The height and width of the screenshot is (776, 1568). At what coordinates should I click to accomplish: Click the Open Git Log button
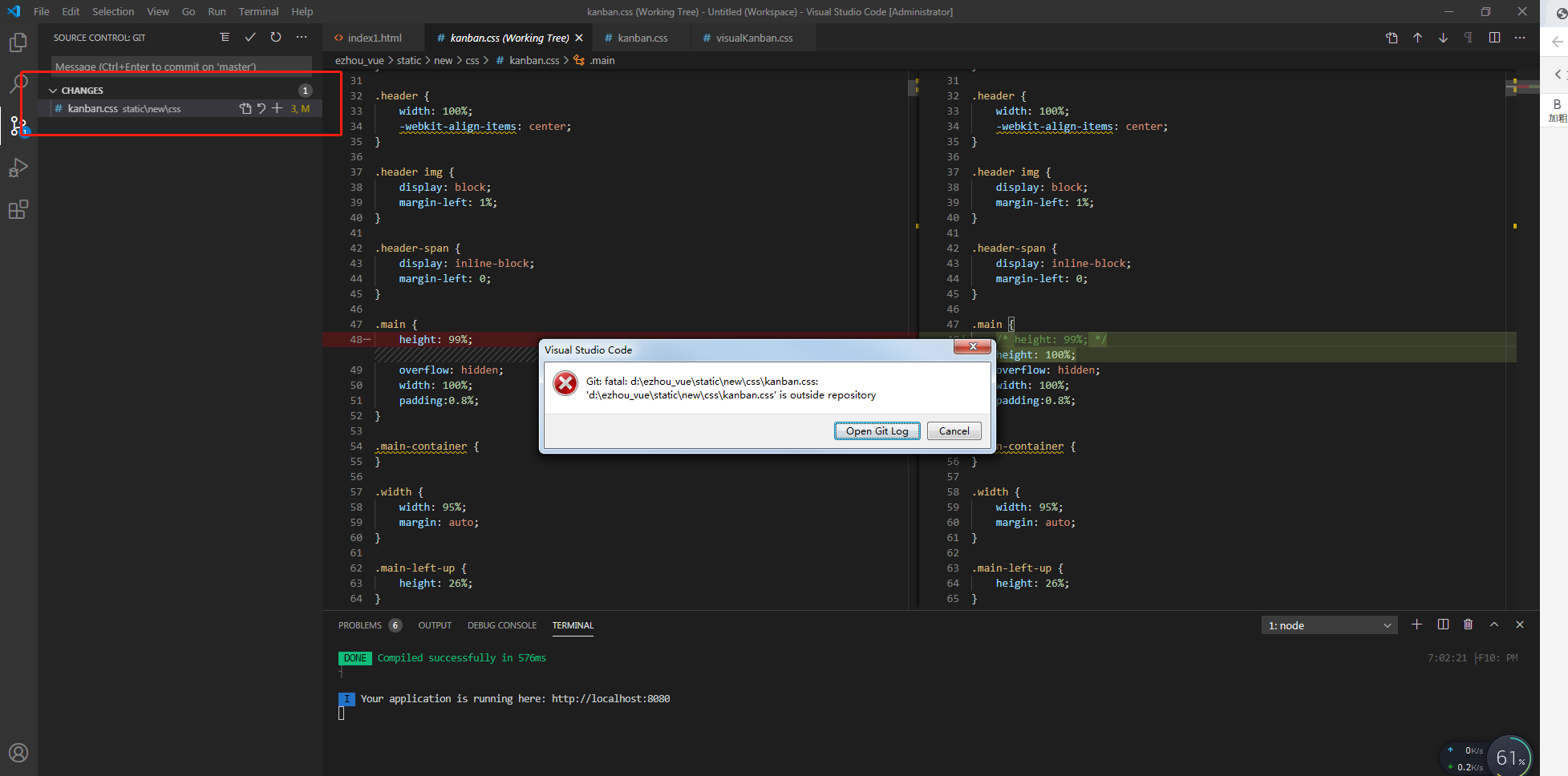pos(877,430)
